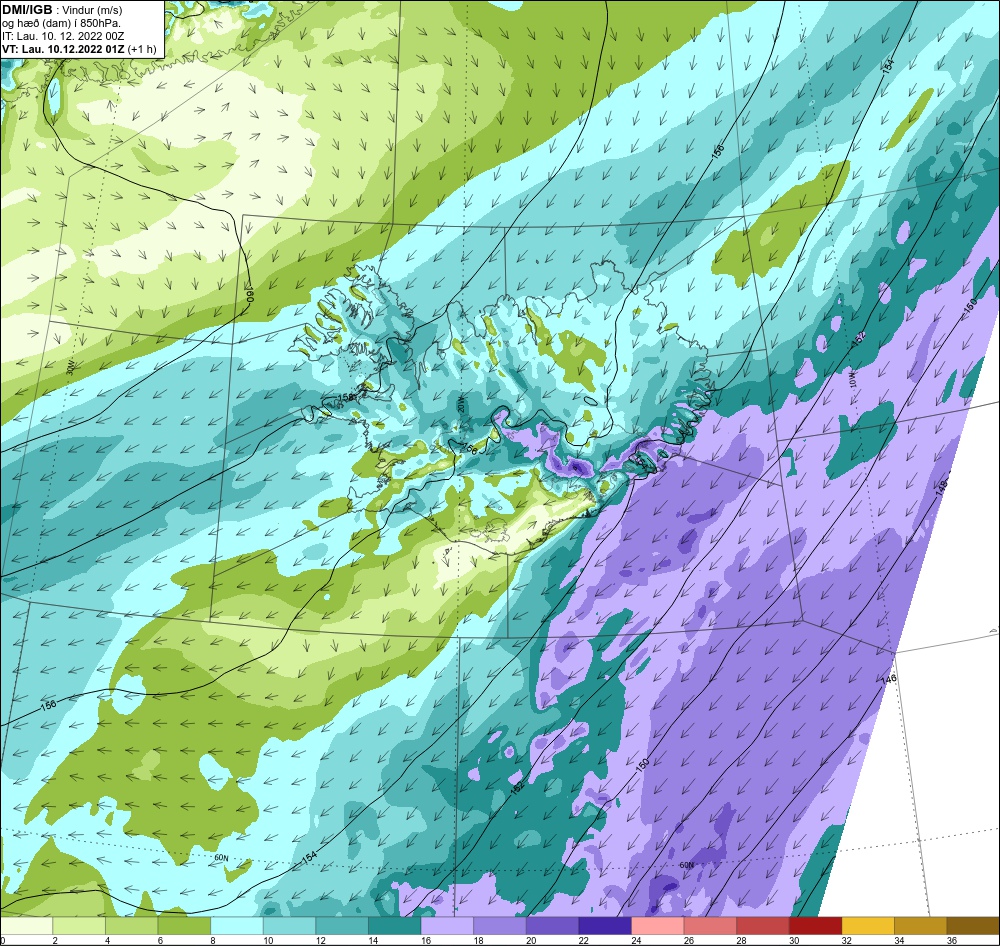1000x946 pixels.
Task: Click the legend scale number '26'
Action: pos(689,940)
